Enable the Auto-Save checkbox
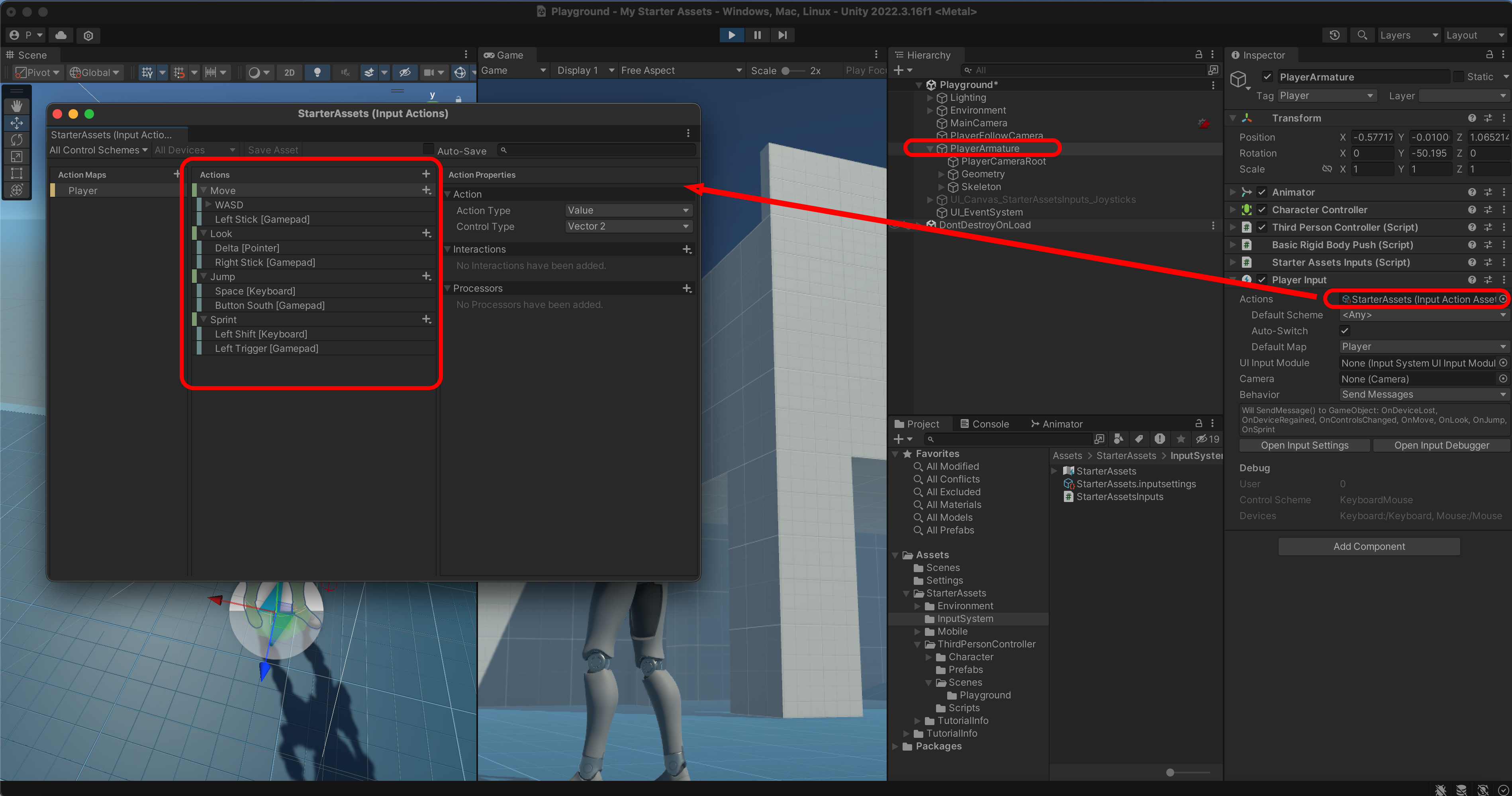The image size is (1512, 796). (429, 150)
